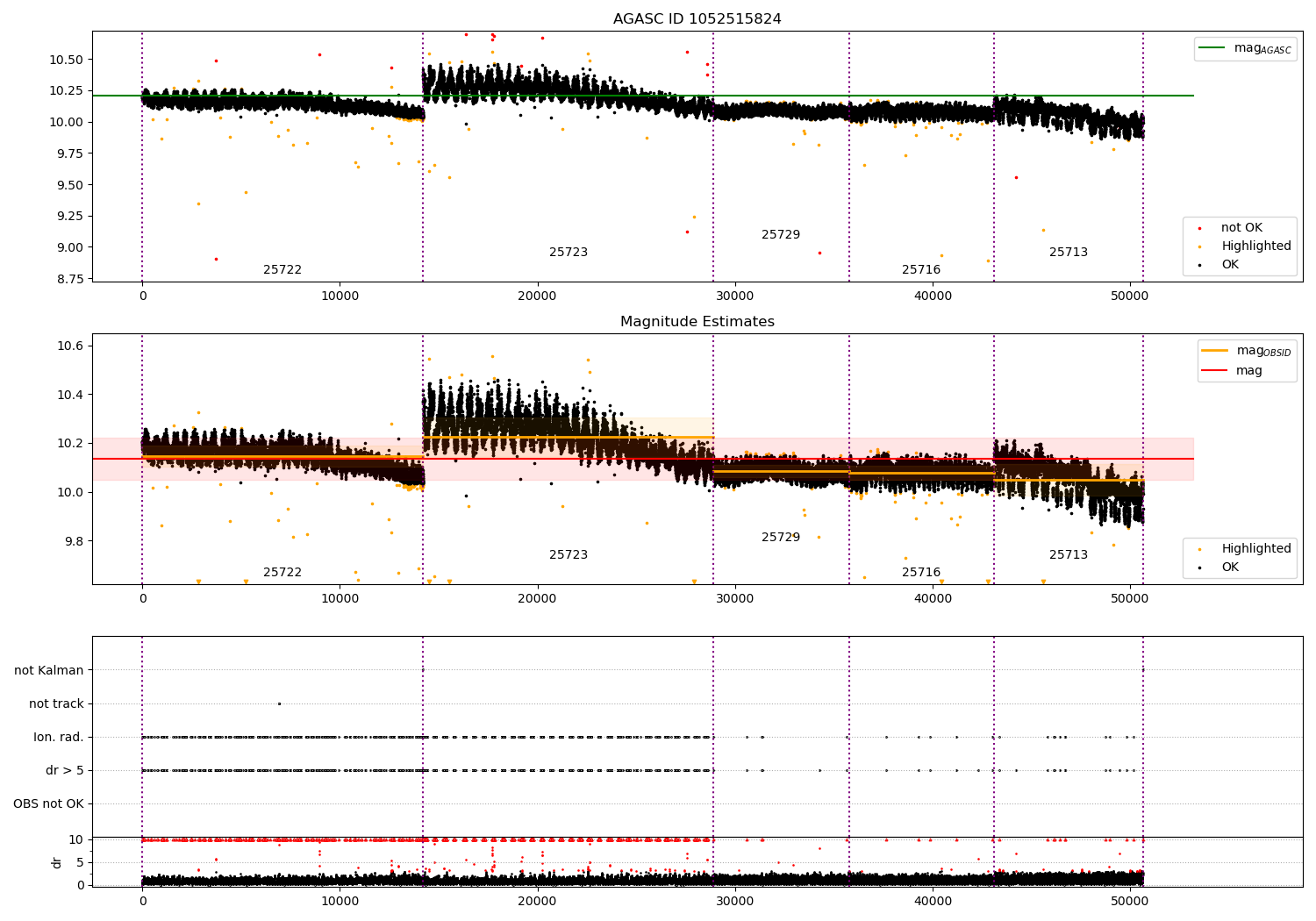The width and height of the screenshot is (1316, 921).
Task: Click the 9.25 y-tick in the top plot
Action: tap(70, 217)
